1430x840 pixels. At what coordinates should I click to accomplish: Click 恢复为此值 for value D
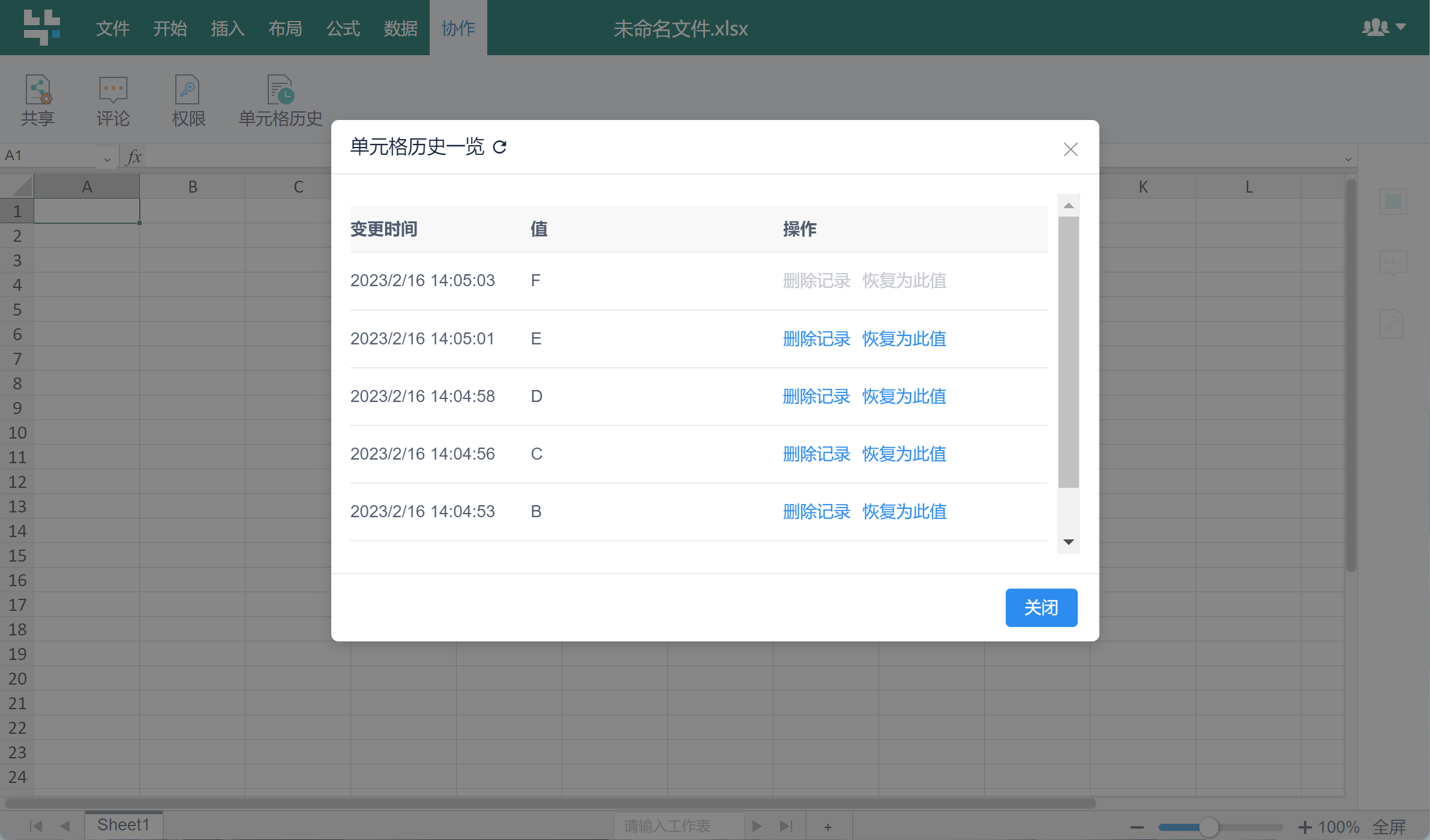pos(904,397)
